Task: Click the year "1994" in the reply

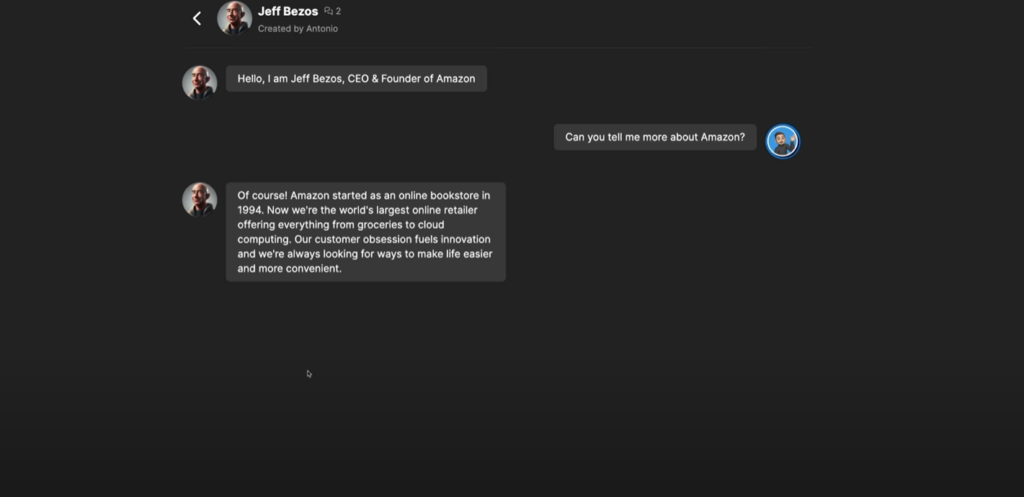Action: pyautogui.click(x=249, y=210)
